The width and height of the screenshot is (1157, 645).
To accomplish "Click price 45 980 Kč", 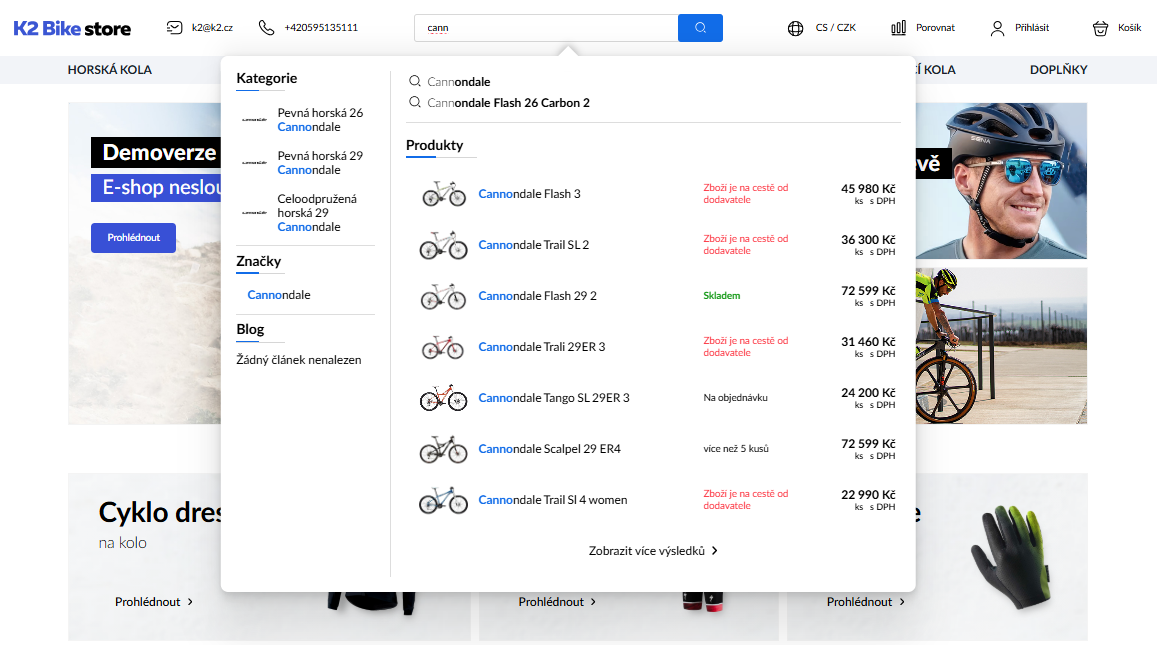I will 868,188.
